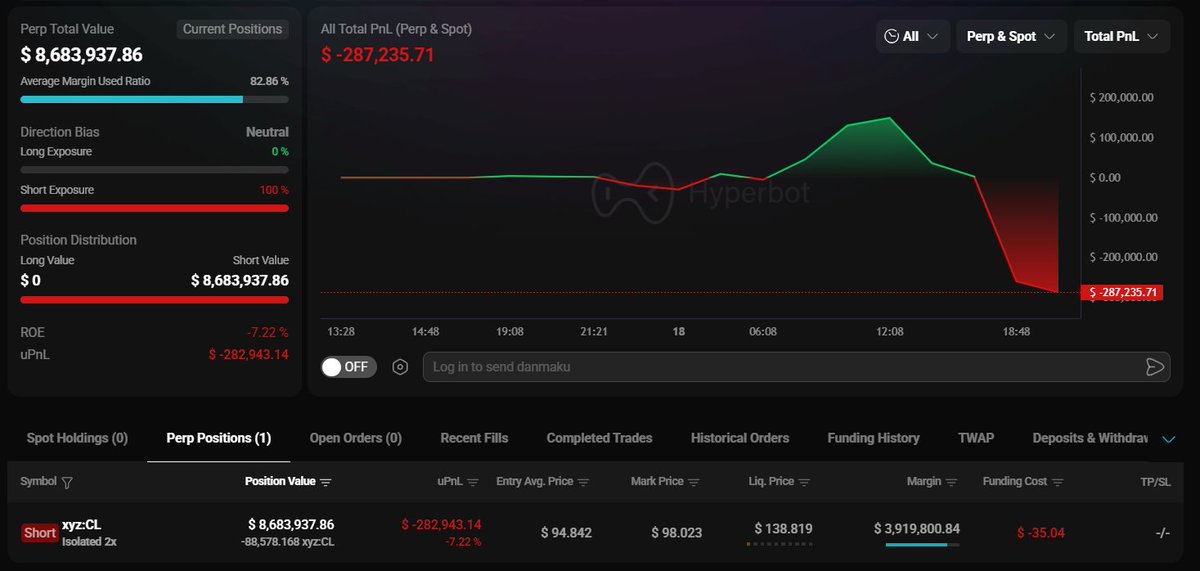Open the Open Orders (0) tab
This screenshot has width=1200, height=571.
[x=356, y=438]
